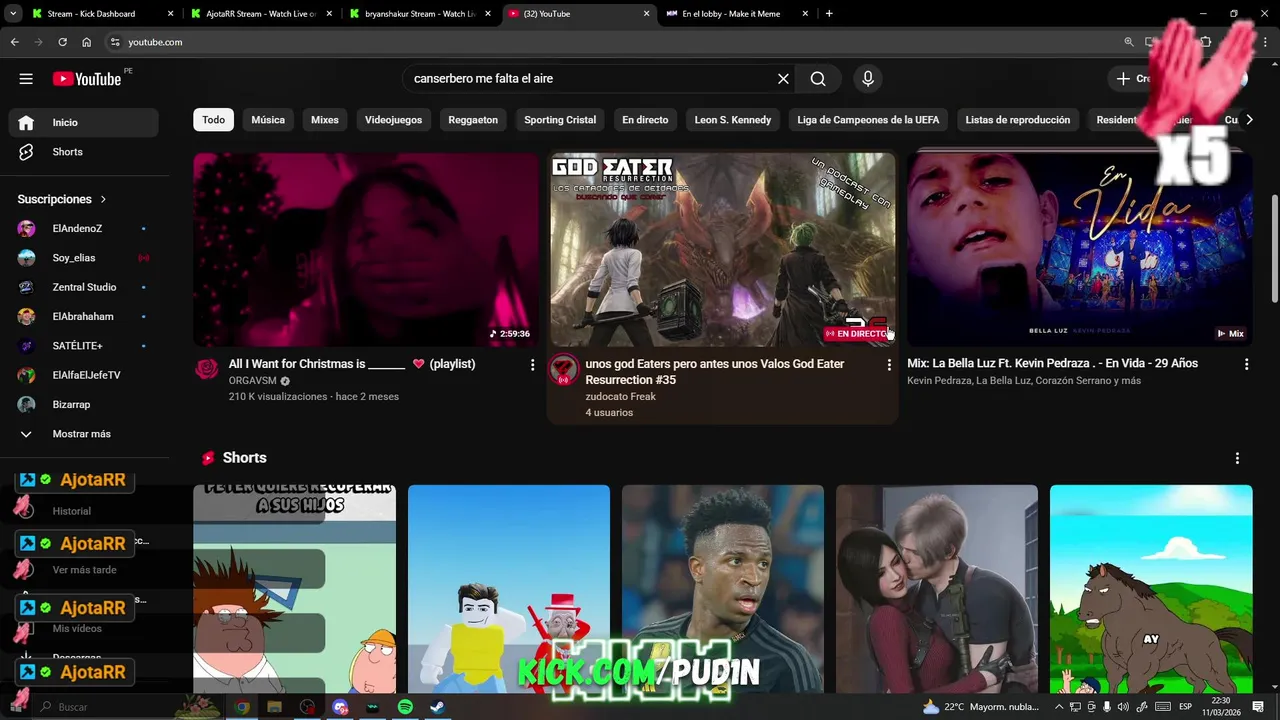The image size is (1280, 720).
Task: Open the zoom icon in the address bar
Action: (1129, 42)
